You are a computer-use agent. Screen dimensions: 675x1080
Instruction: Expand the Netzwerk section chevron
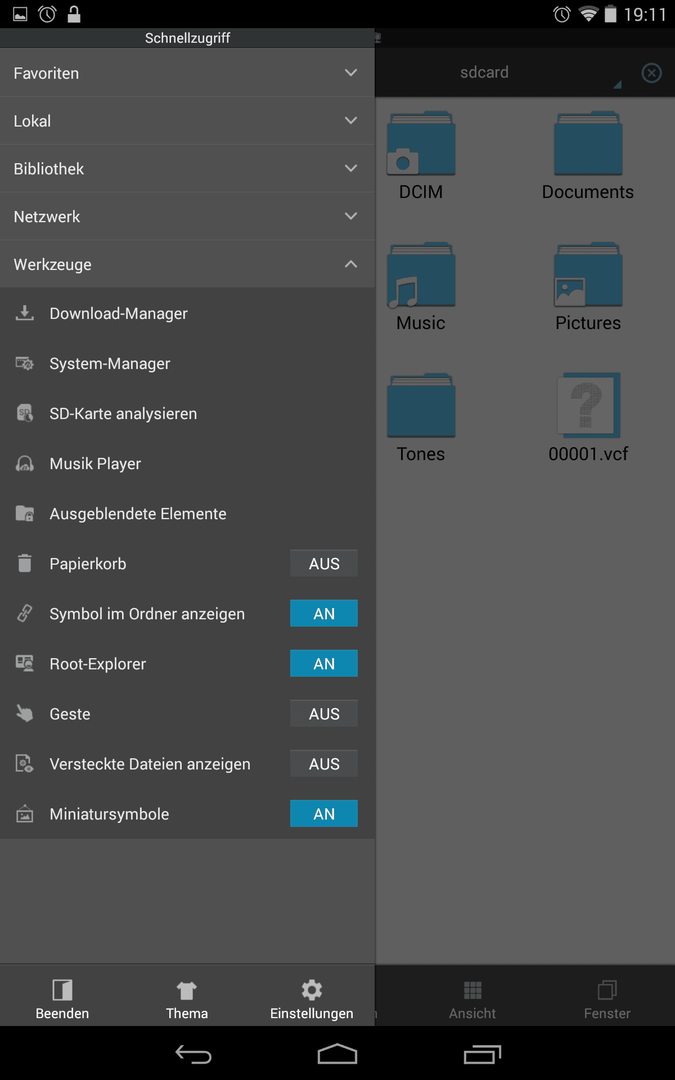click(351, 216)
